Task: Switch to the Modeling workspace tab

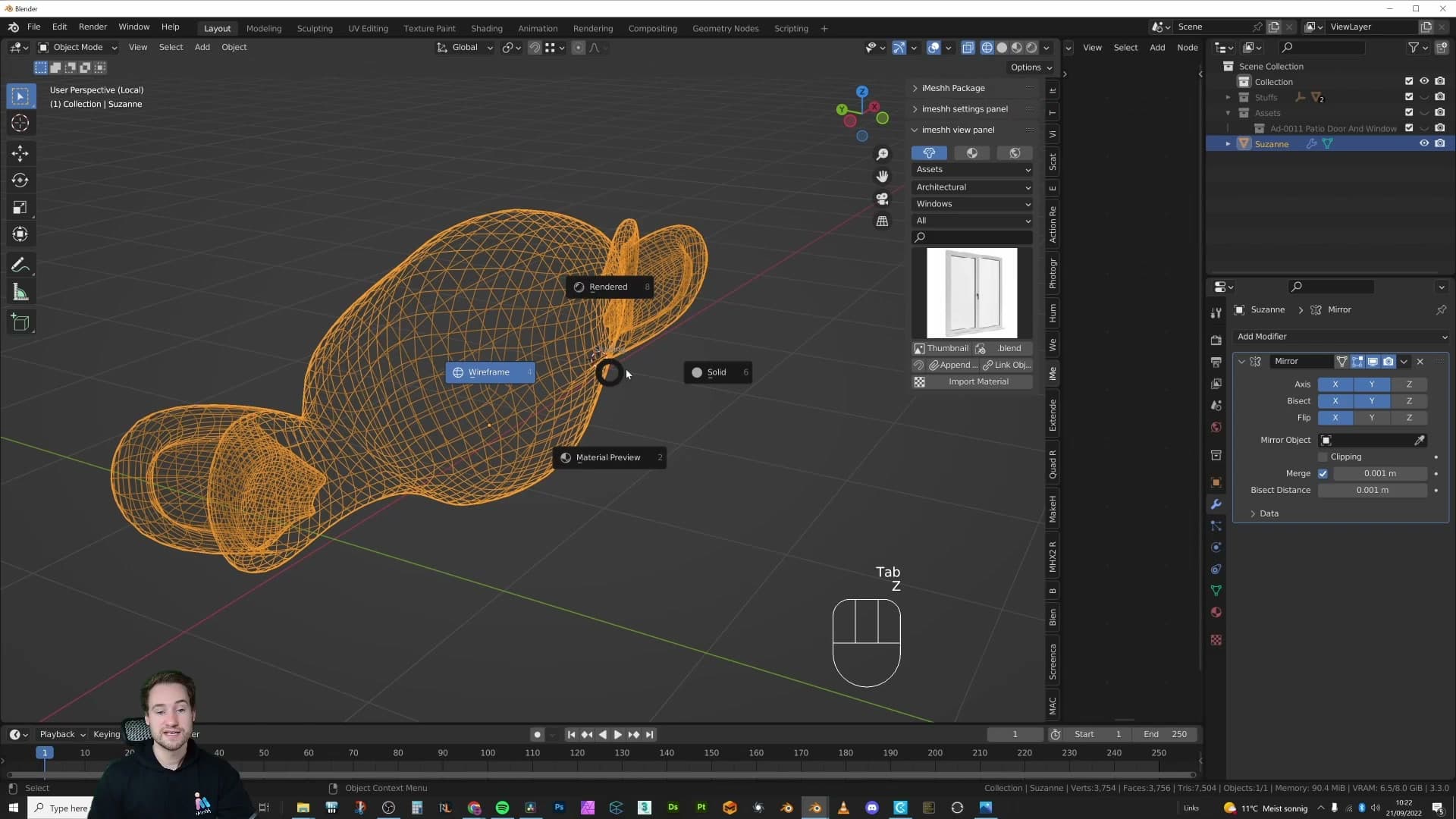Action: [264, 28]
